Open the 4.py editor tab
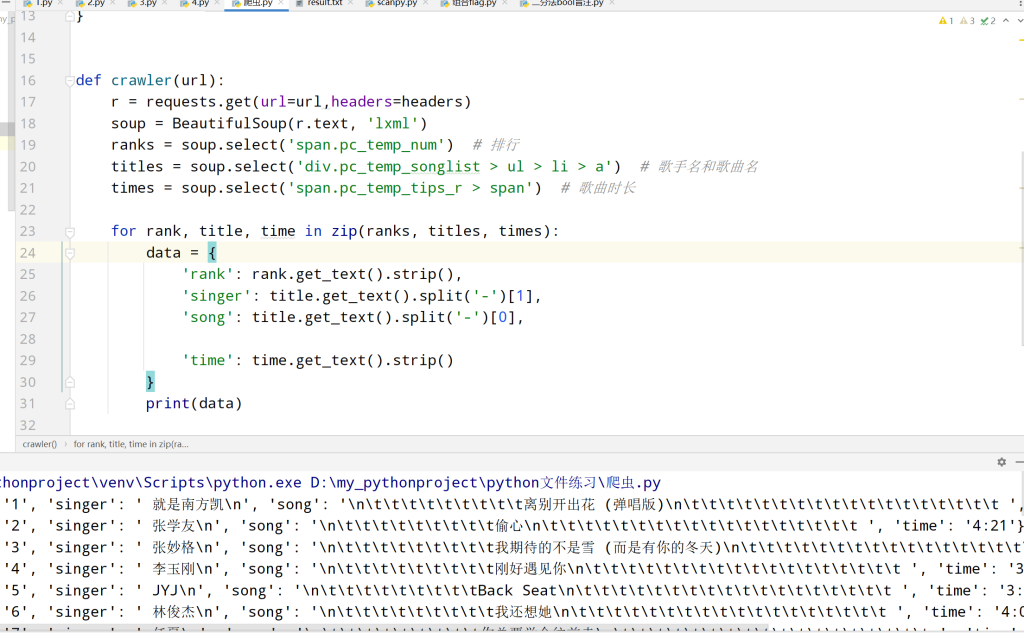Viewport: 1024px width, 633px height. pyautogui.click(x=200, y=4)
